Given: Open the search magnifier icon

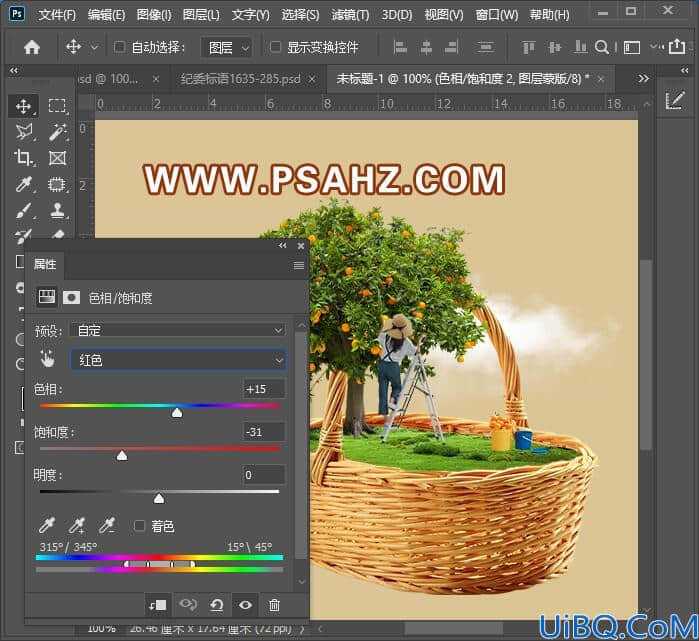Looking at the screenshot, I should [602, 47].
